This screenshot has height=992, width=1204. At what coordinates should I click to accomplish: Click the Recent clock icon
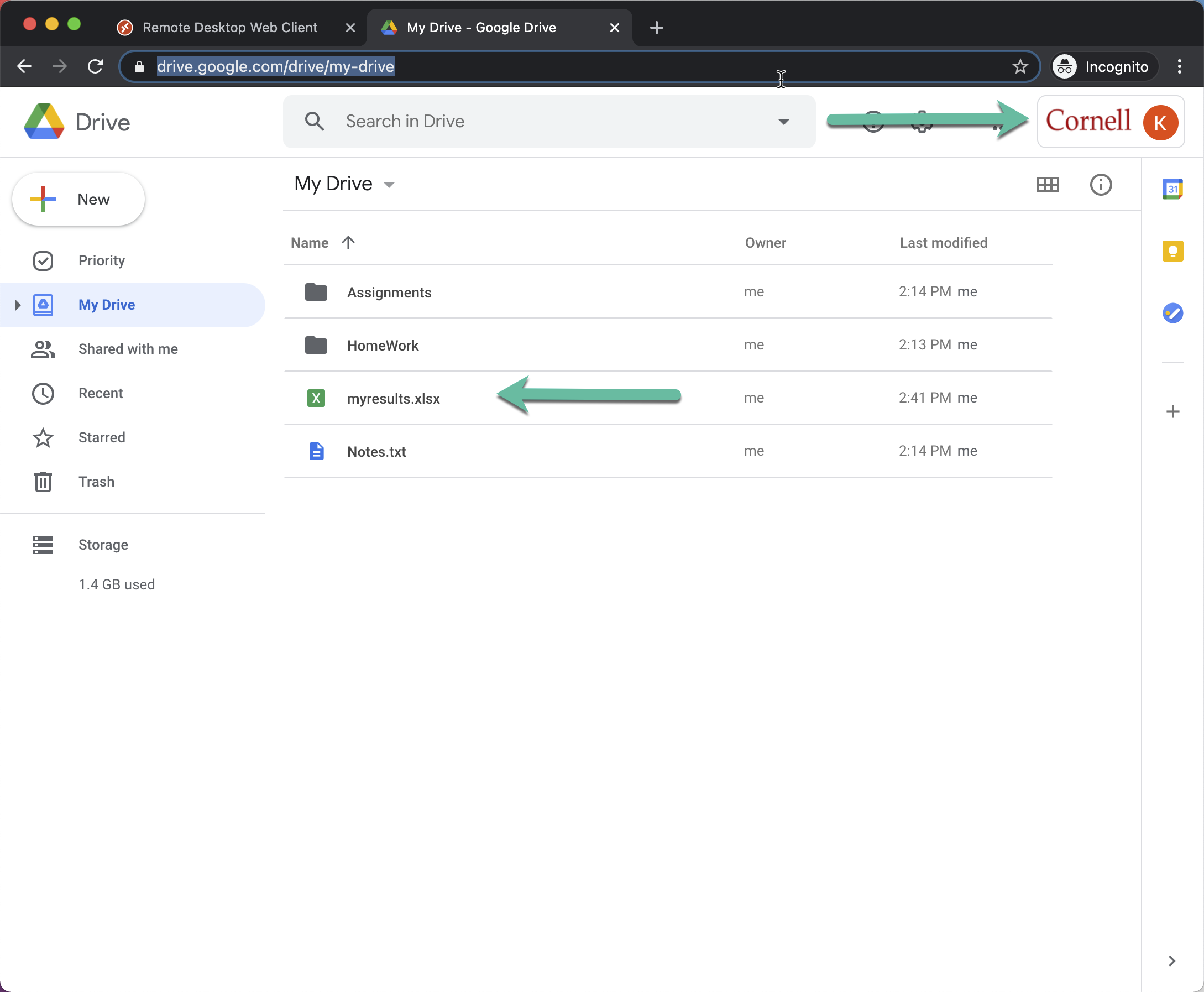pyautogui.click(x=43, y=393)
